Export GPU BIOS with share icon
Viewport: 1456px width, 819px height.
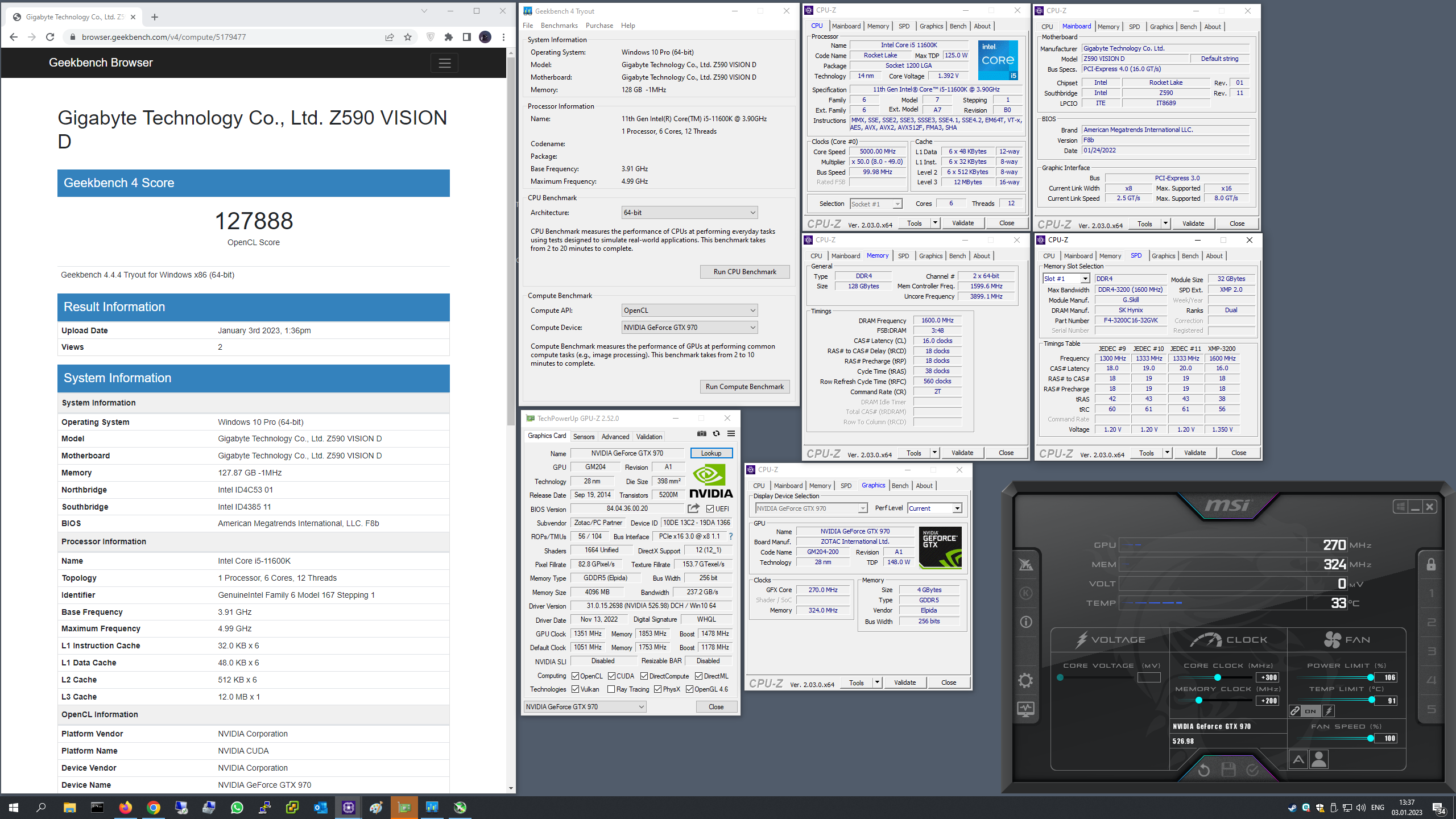tap(693, 508)
